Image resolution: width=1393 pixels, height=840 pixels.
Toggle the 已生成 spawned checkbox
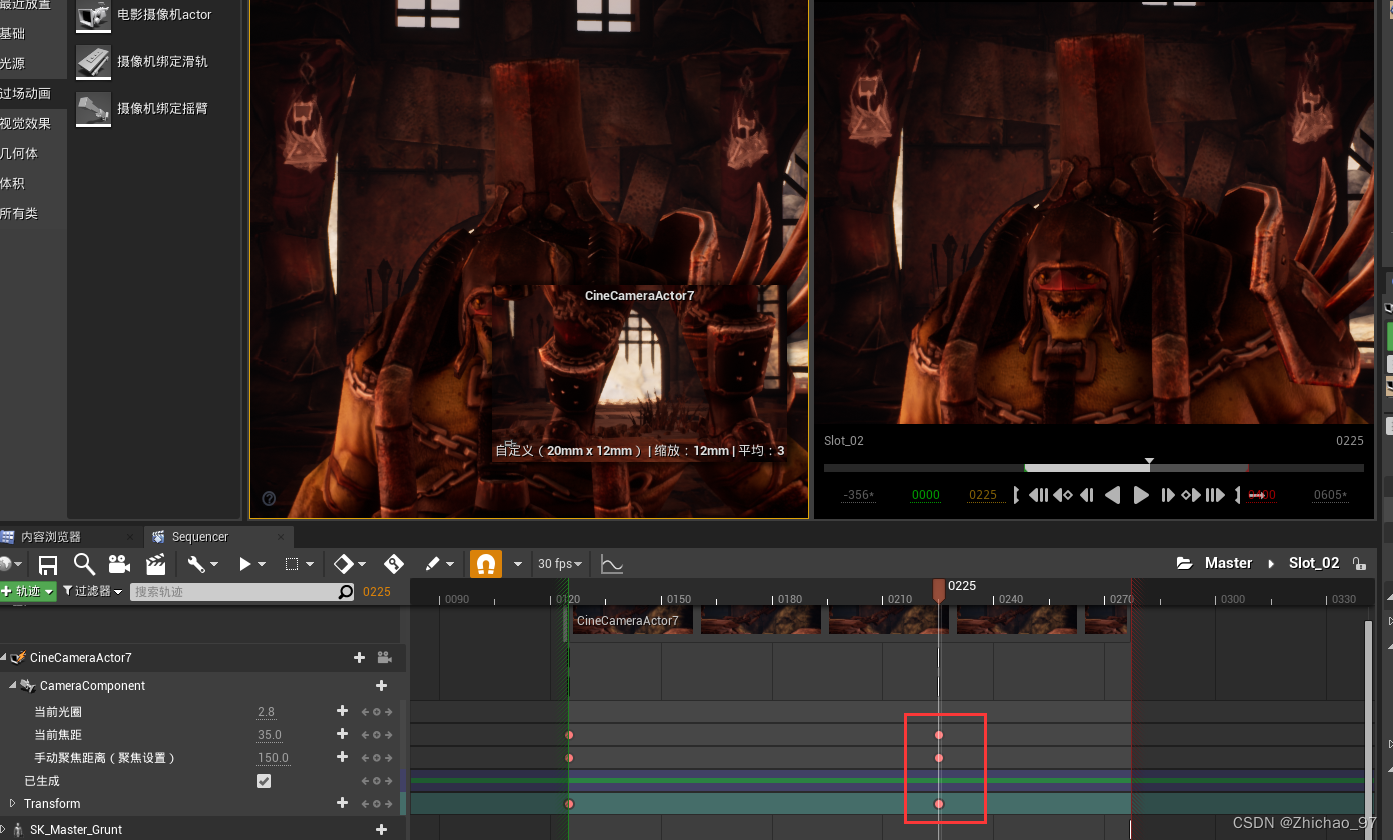(264, 781)
